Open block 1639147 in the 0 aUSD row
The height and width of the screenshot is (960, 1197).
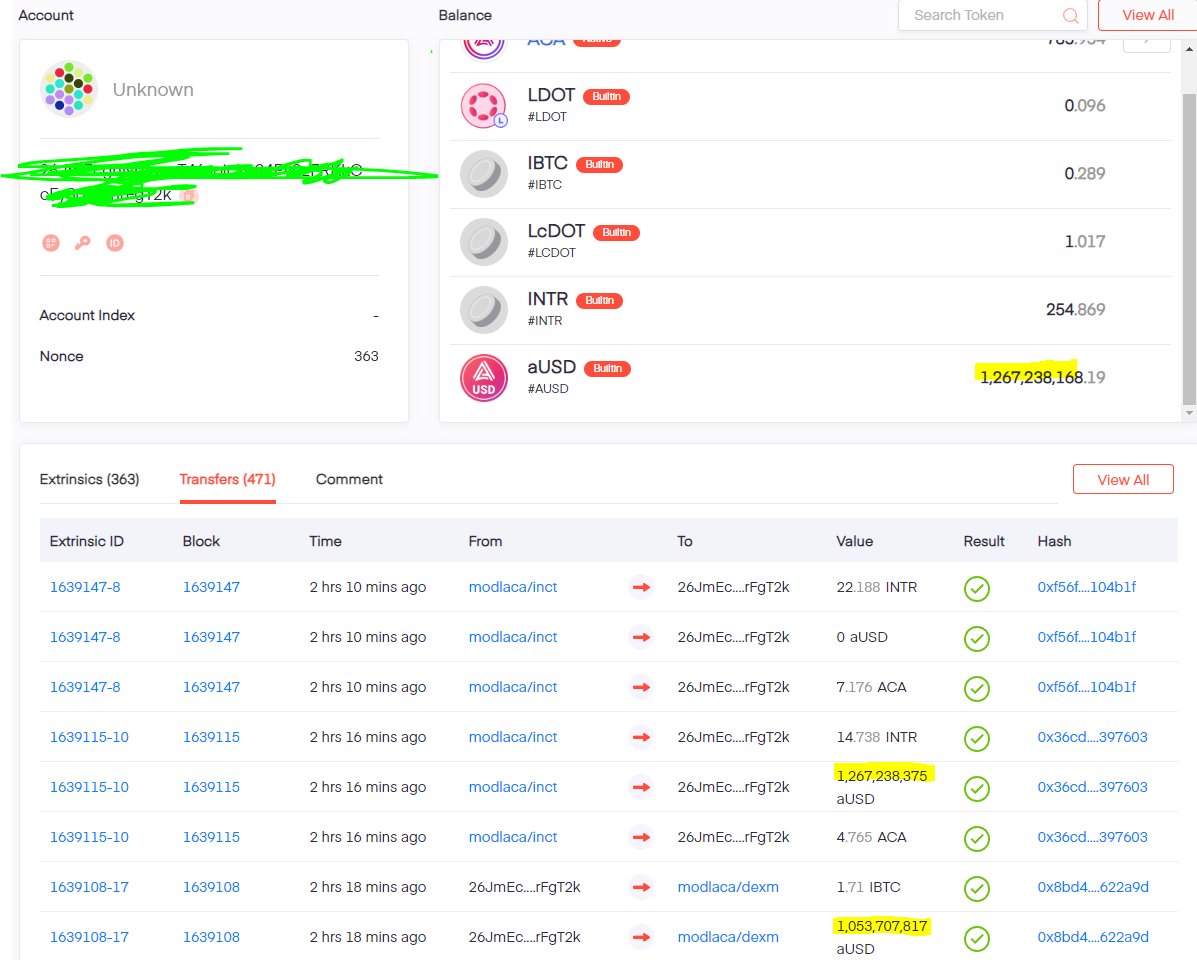[x=211, y=636]
